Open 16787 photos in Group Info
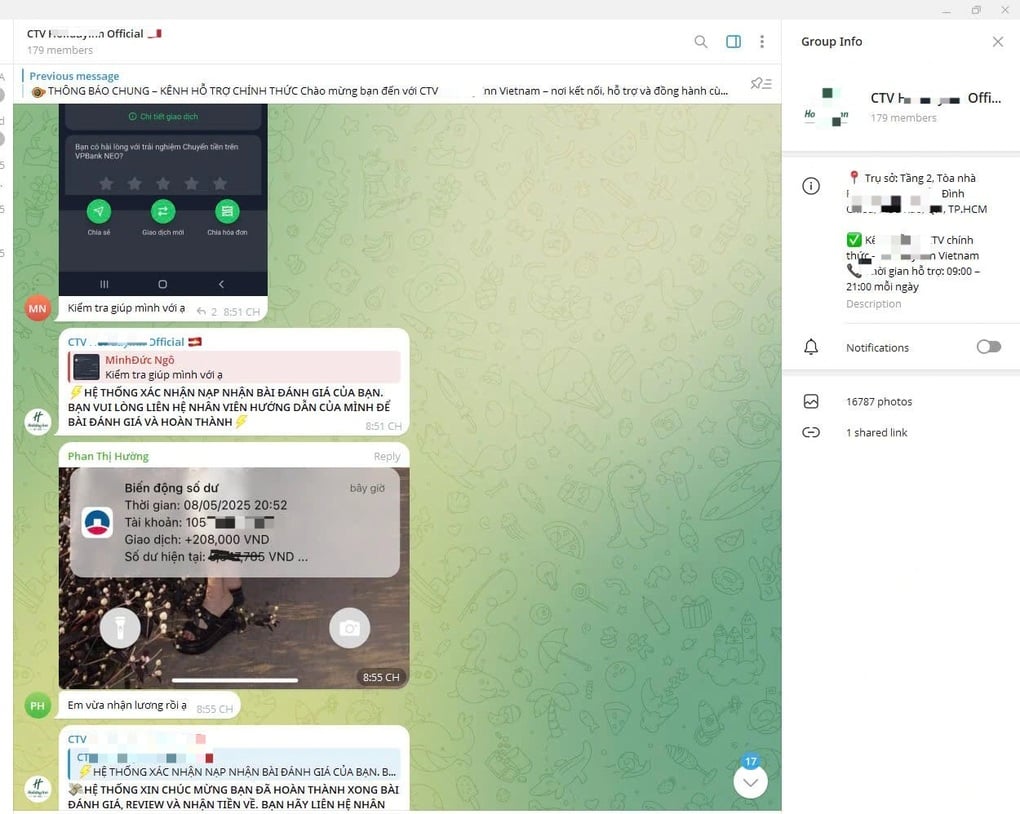The width and height of the screenshot is (1020, 814). pyautogui.click(x=879, y=402)
